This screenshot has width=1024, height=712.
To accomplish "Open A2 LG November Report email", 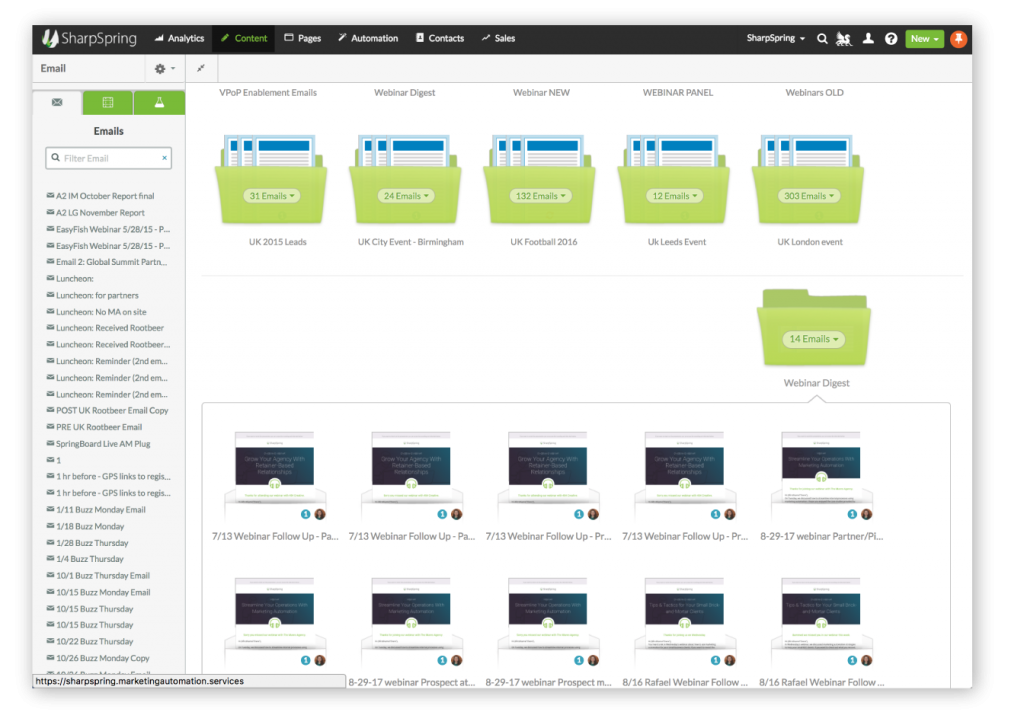I will (x=100, y=213).
